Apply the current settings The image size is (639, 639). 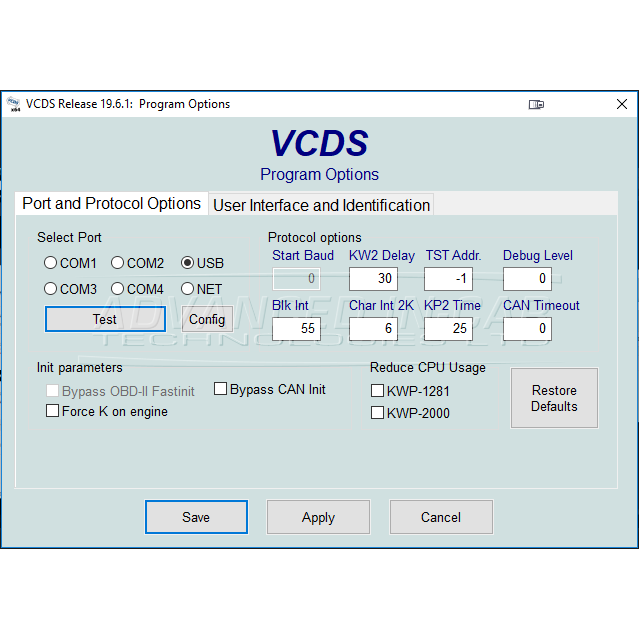[x=318, y=517]
